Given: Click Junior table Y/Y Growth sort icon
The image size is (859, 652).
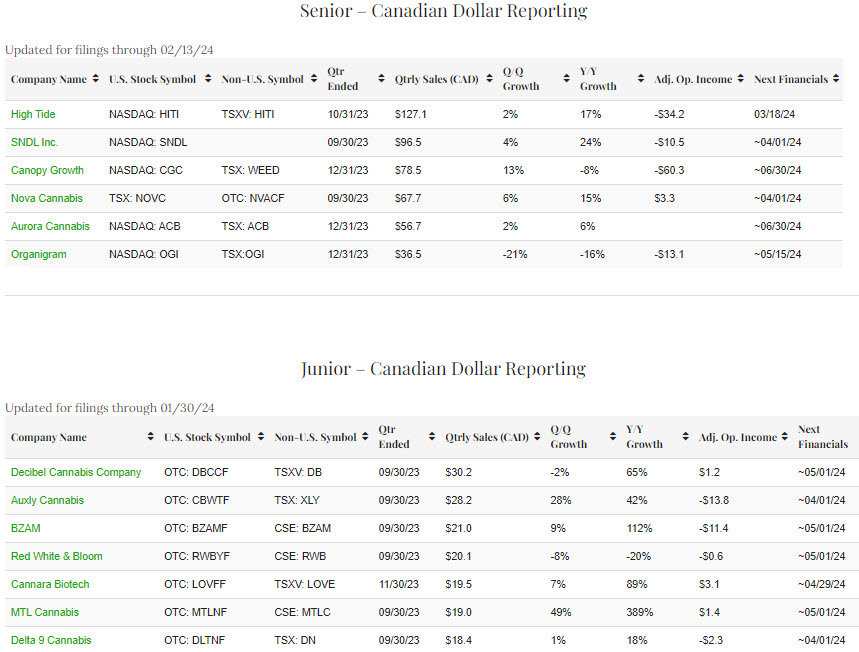Looking at the screenshot, I should pos(685,437).
